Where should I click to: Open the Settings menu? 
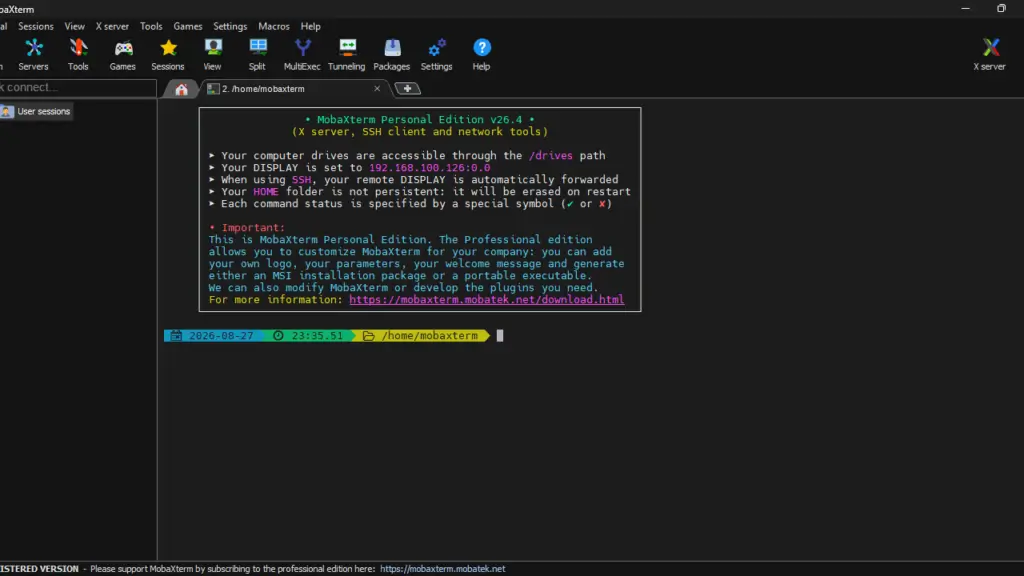coord(231,26)
